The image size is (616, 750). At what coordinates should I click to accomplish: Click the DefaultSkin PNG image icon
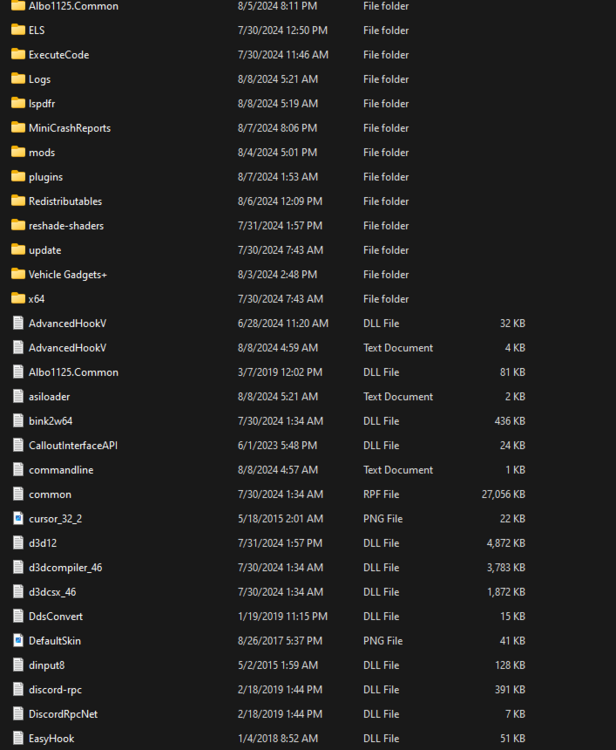tap(18, 640)
